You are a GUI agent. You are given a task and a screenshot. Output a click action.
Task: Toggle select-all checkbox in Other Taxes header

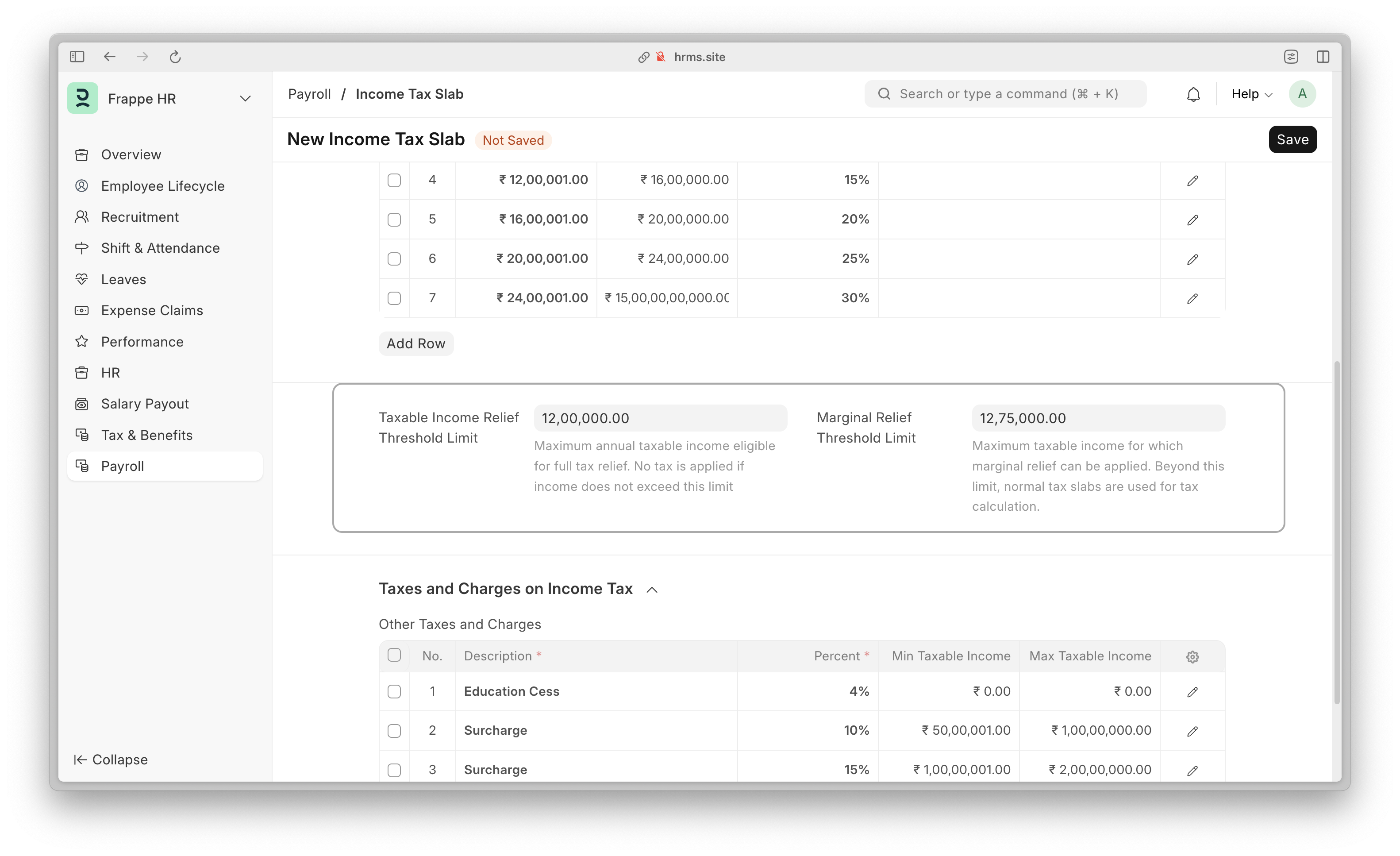pyautogui.click(x=394, y=655)
